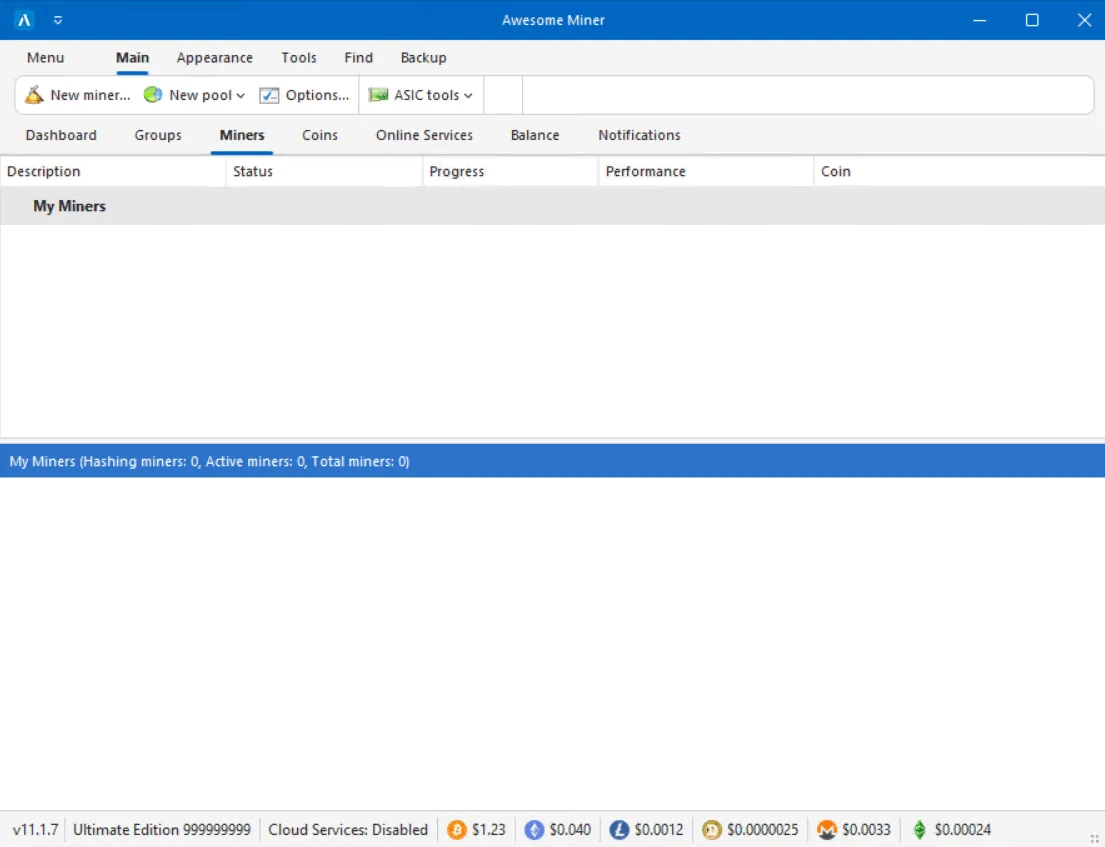Click the Ultimate Edition 999999999 status entry
Image resolution: width=1105 pixels, height=847 pixels.
(x=162, y=830)
